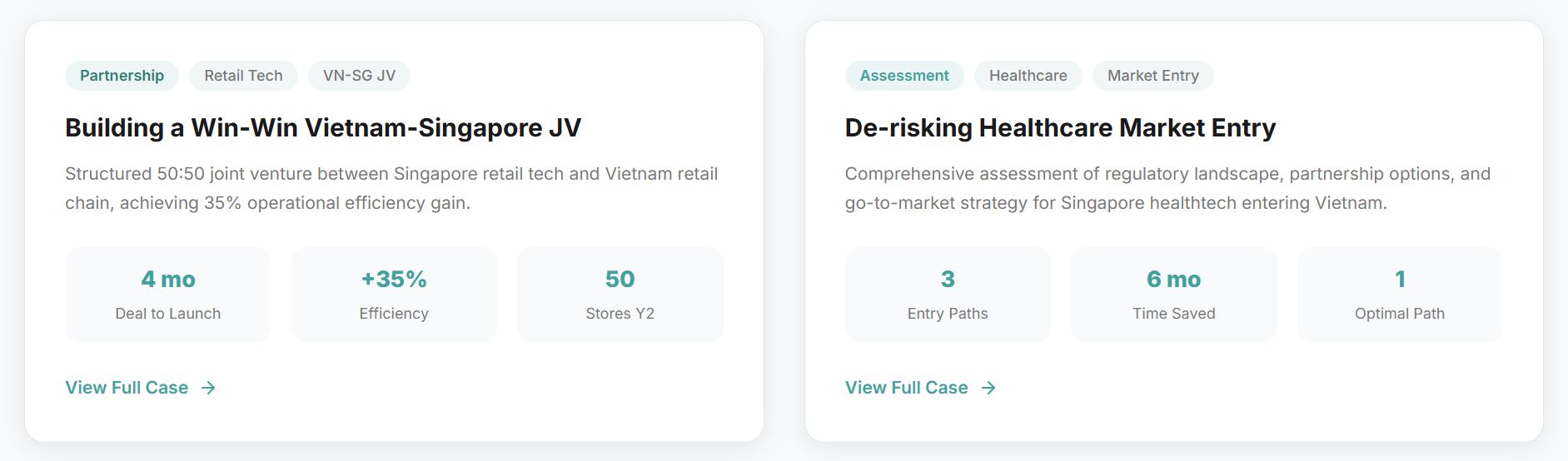Screen dimensions: 1568x461
Task: Click the 6 mo Time Saved stat
Action: 1173,295
